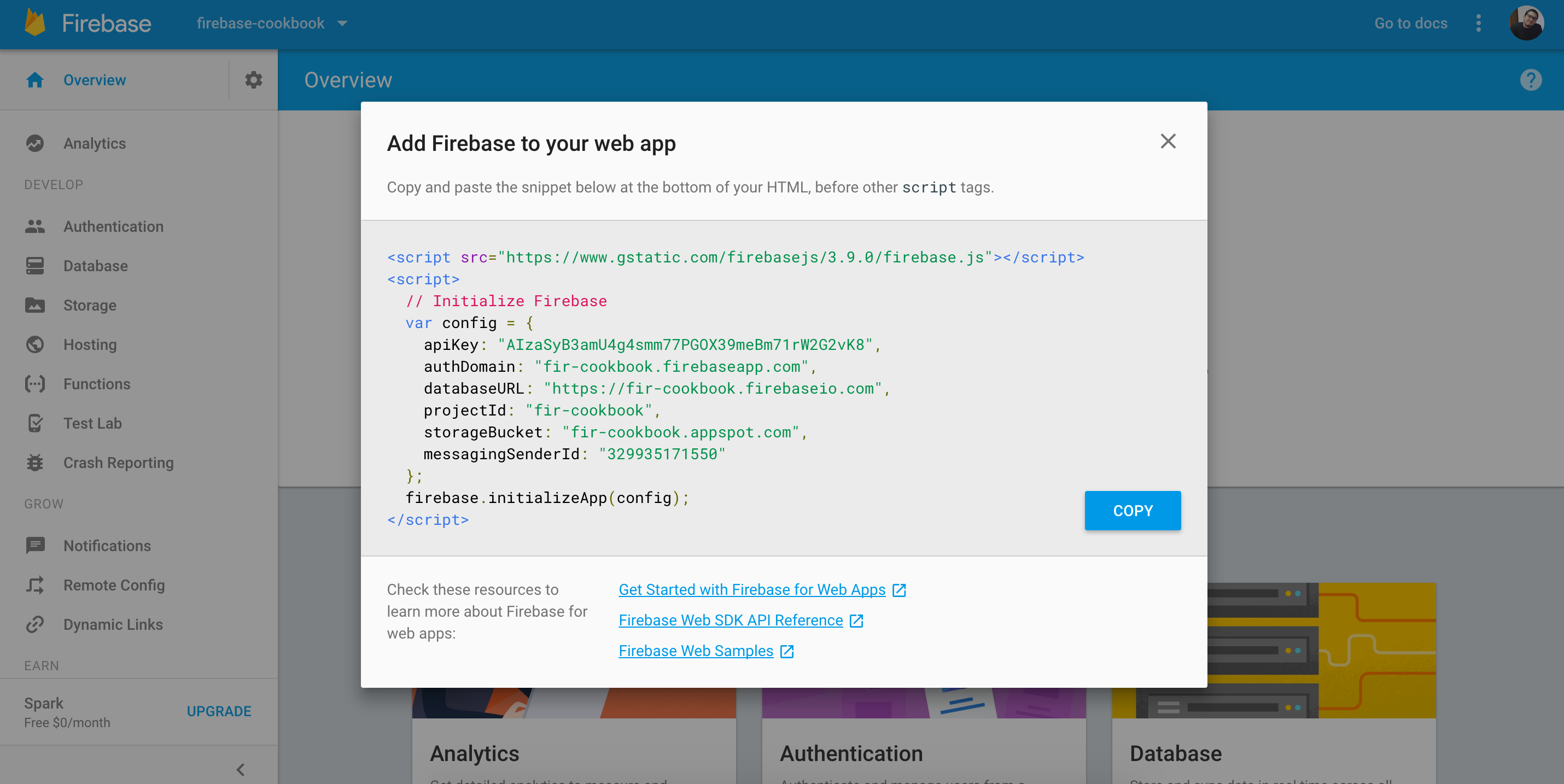Collapse the sidebar with chevron arrow

(241, 769)
